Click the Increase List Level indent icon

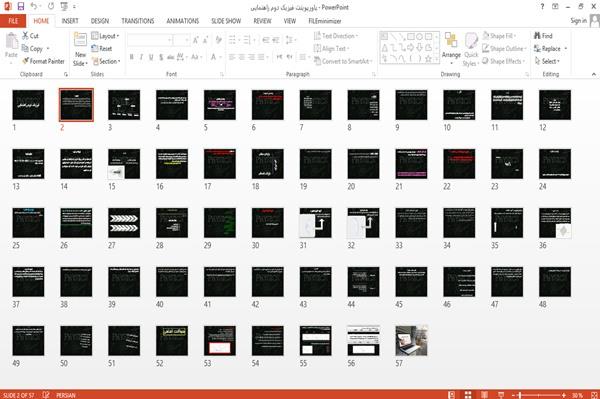(x=276, y=40)
